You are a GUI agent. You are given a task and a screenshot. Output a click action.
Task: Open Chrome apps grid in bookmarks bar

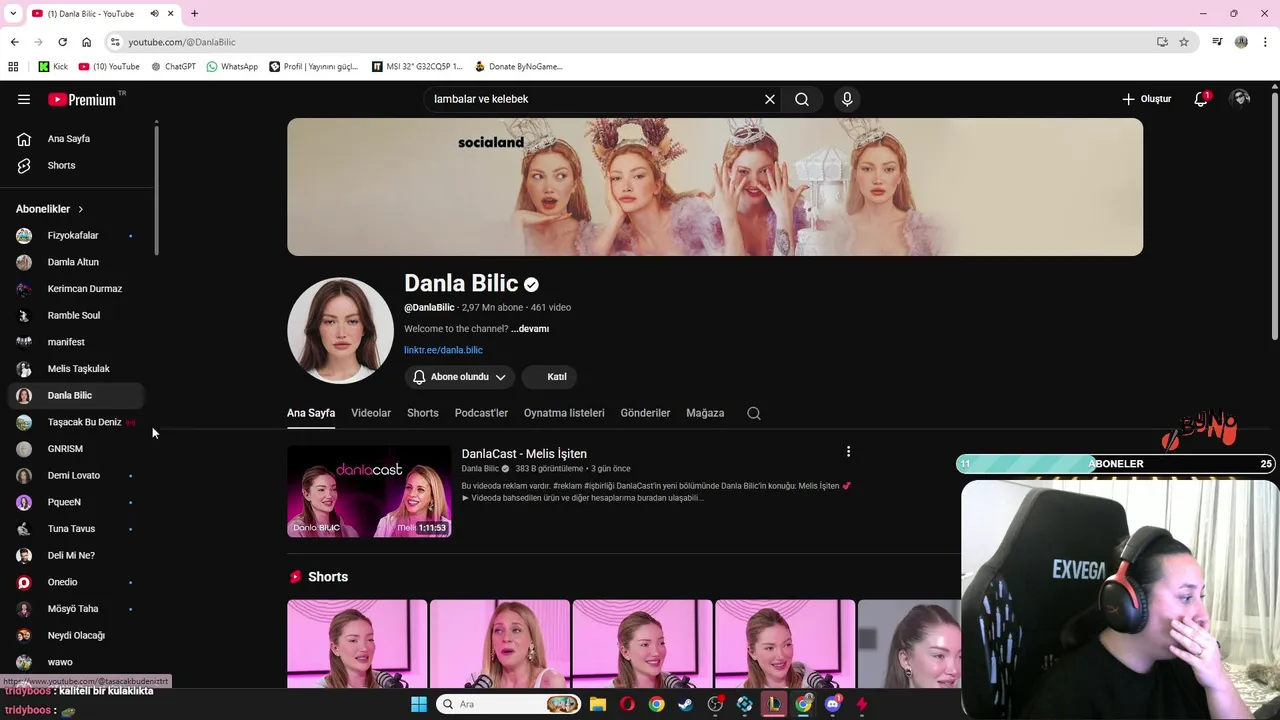click(x=13, y=67)
